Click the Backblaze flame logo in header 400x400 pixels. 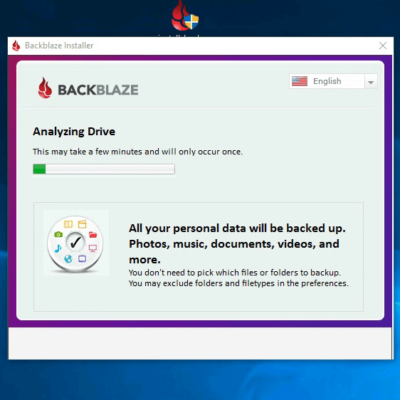click(45, 88)
